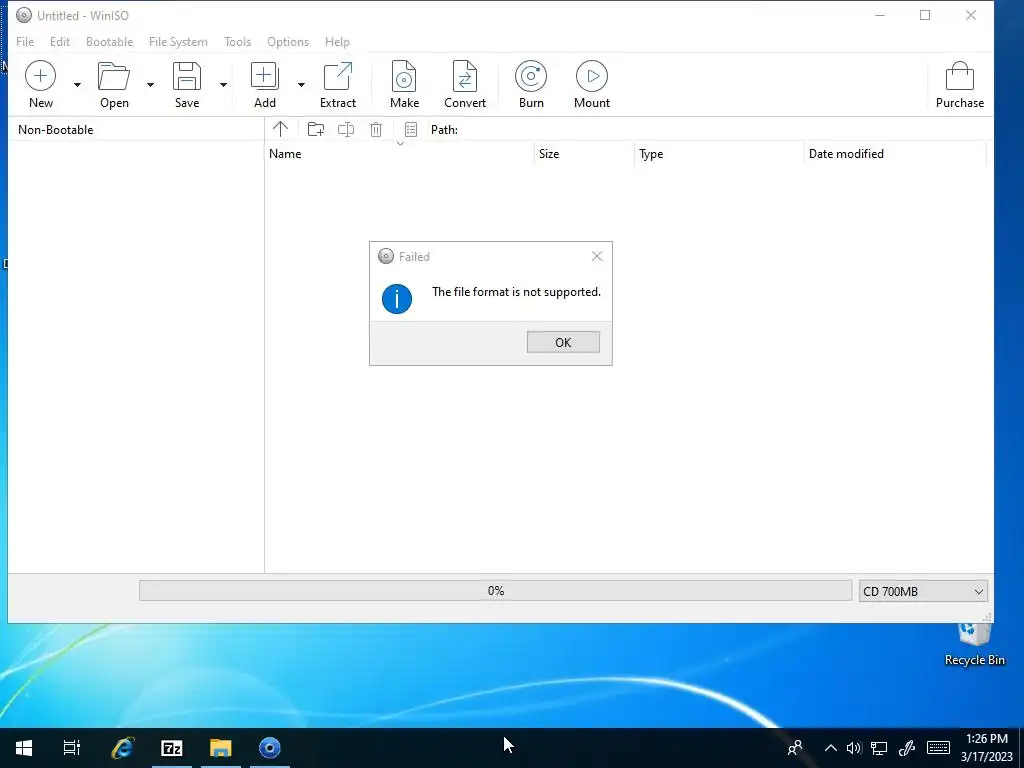Click the Save floppy disk icon
This screenshot has height=768, width=1024.
(187, 76)
